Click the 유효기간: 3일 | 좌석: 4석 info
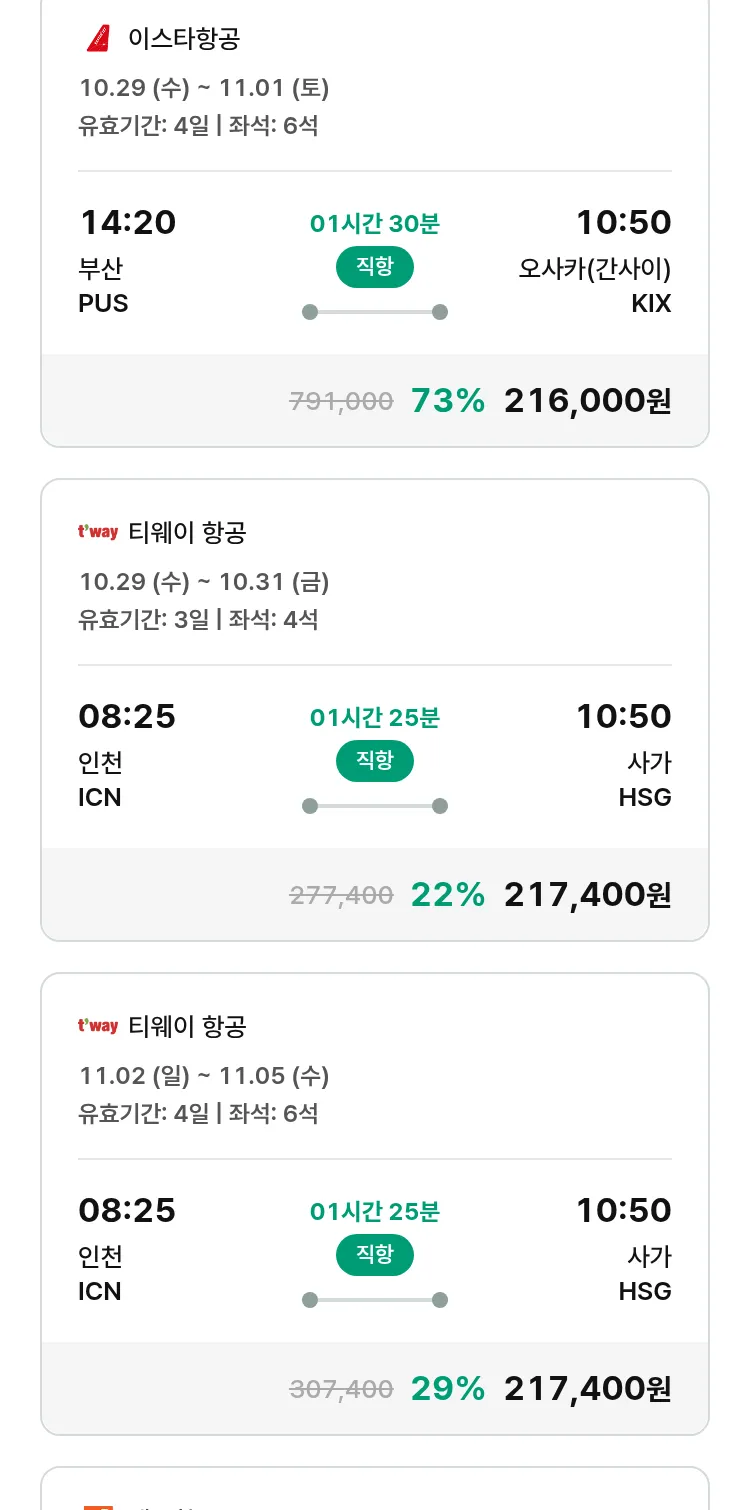The image size is (750, 1510). [198, 619]
